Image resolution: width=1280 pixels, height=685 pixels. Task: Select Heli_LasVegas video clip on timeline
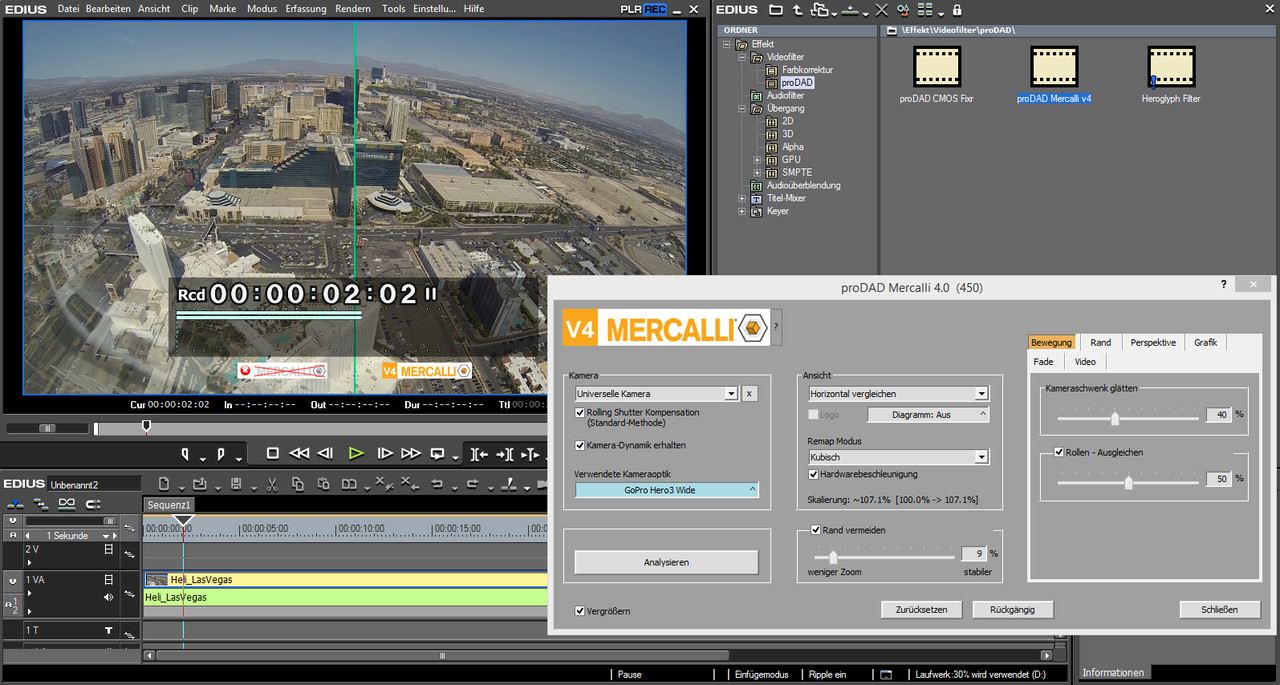pyautogui.click(x=346, y=579)
